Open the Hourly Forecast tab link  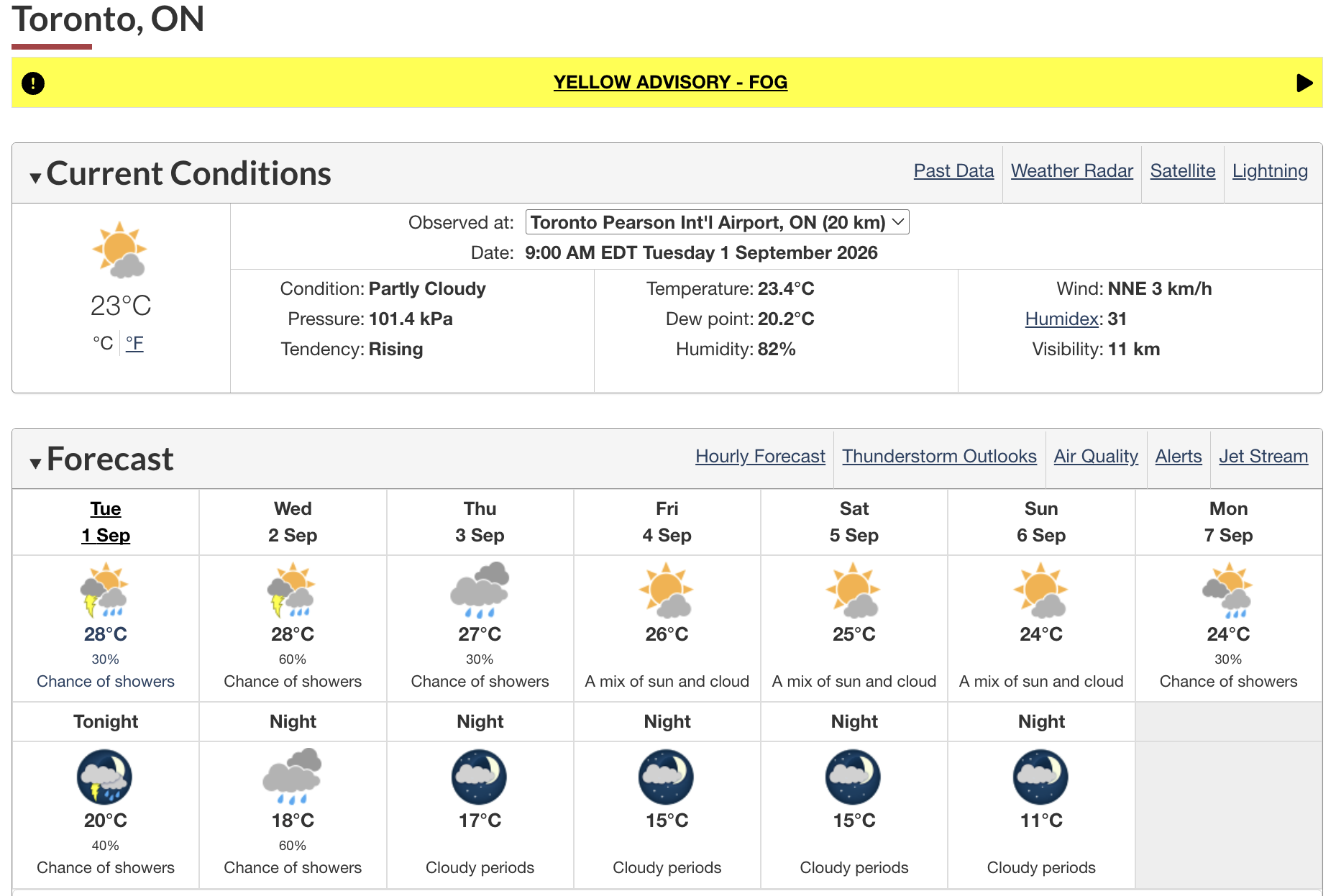pyautogui.click(x=760, y=457)
